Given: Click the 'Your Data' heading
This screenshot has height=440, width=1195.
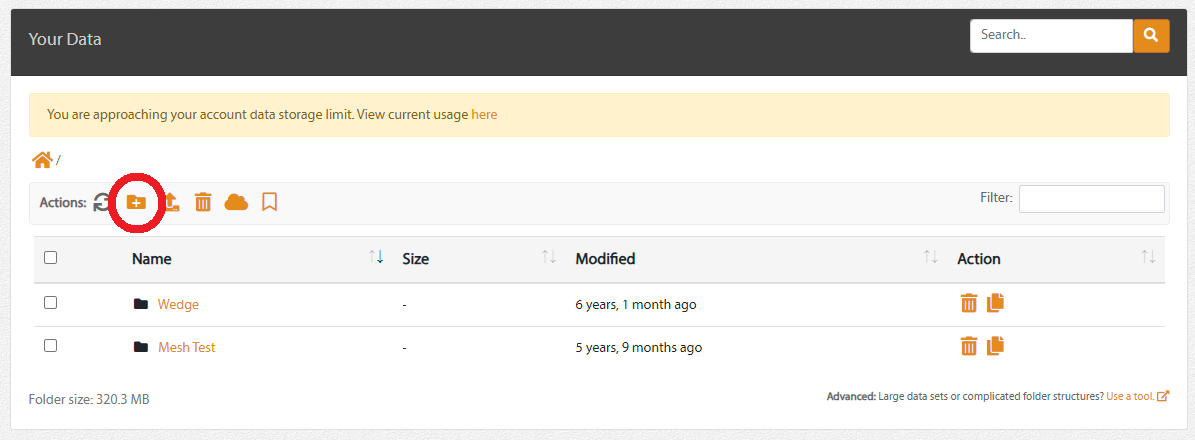Looking at the screenshot, I should click(x=65, y=39).
